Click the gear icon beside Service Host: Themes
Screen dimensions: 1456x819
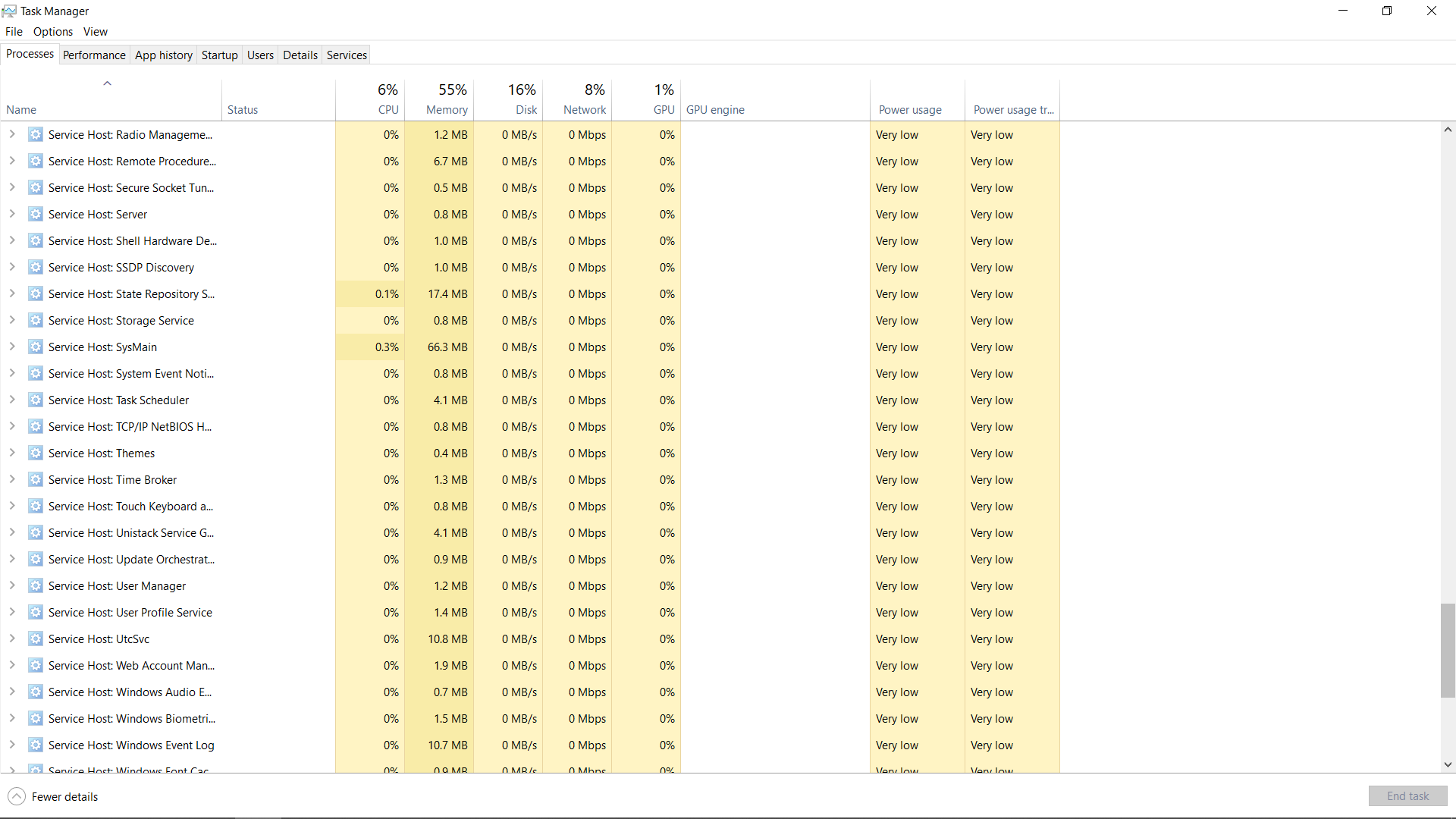35,453
